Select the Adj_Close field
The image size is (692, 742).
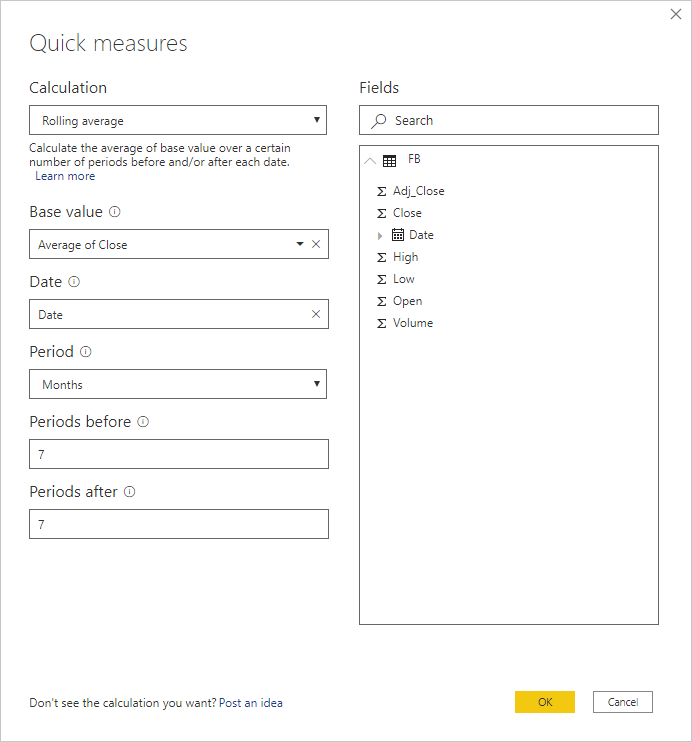(x=418, y=191)
